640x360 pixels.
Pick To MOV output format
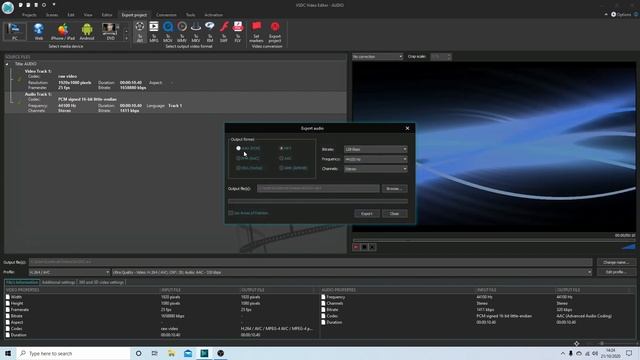pyautogui.click(x=168, y=32)
